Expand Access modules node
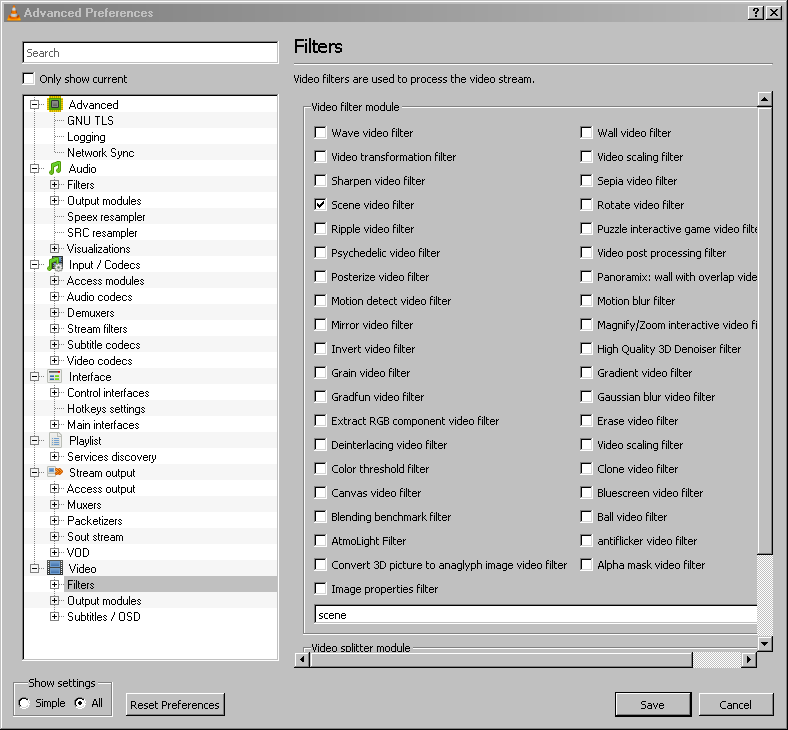The width and height of the screenshot is (788, 730). point(54,280)
